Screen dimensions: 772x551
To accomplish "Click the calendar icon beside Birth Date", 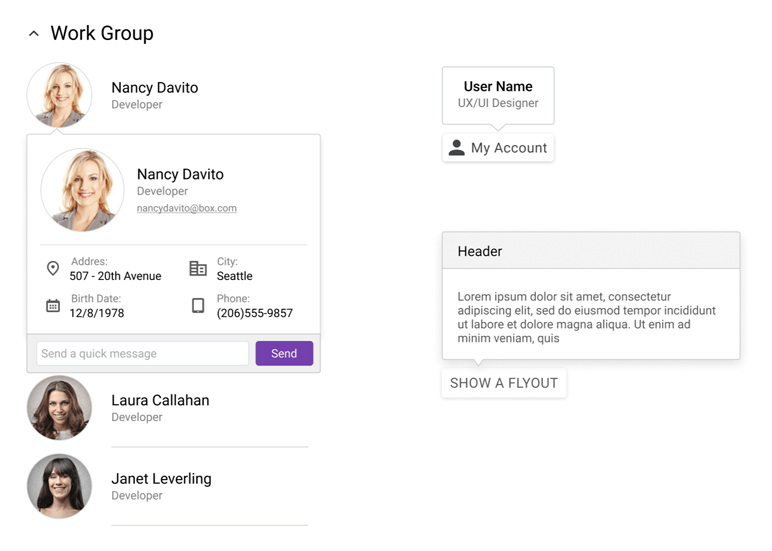I will tap(53, 306).
